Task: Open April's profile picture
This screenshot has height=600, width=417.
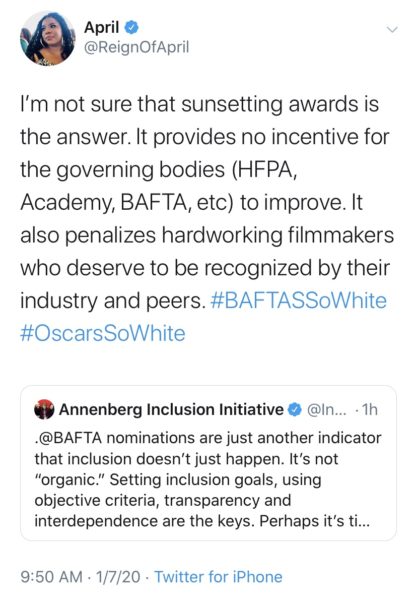Action: [x=47, y=38]
